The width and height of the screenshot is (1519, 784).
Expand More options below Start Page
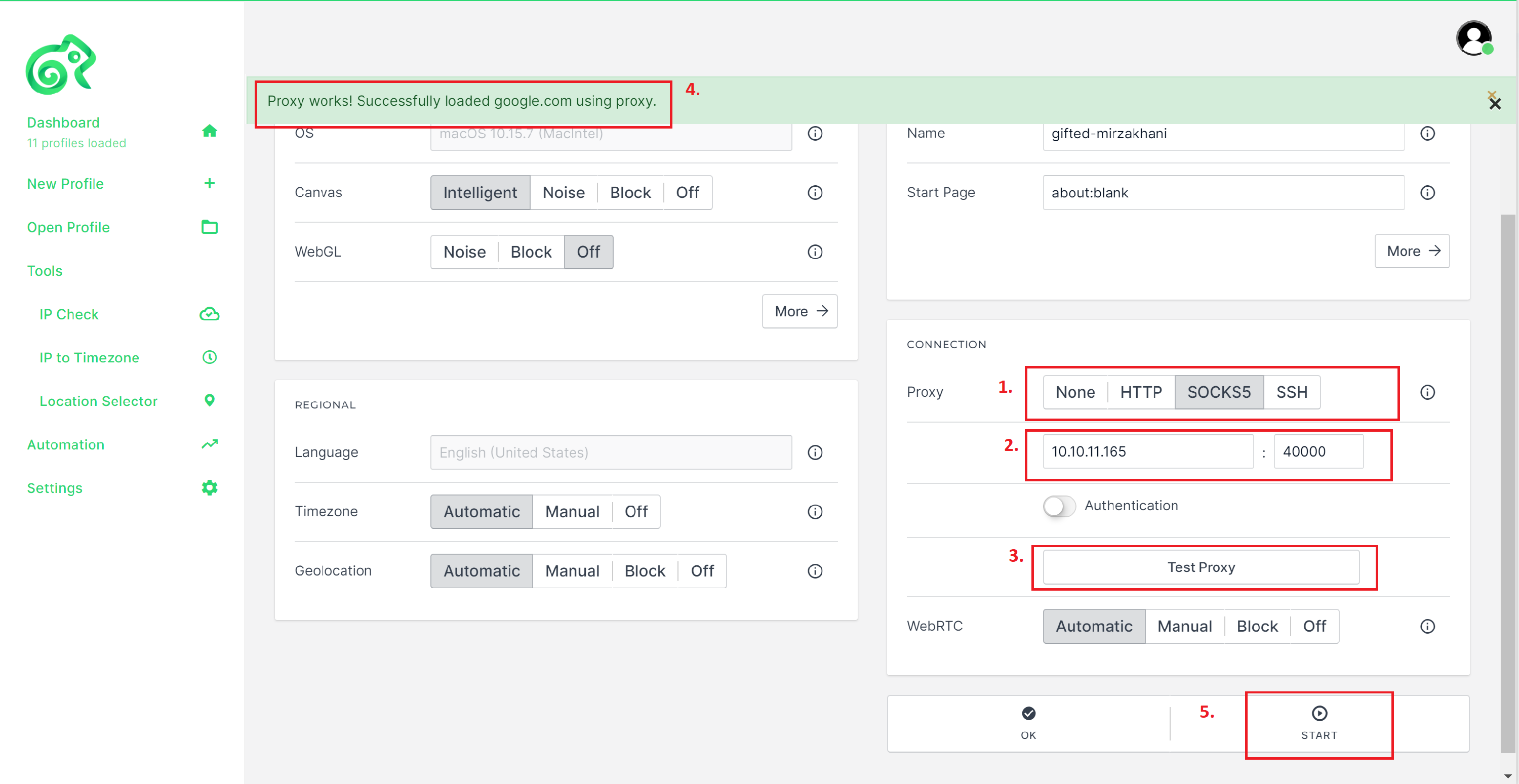point(1412,251)
